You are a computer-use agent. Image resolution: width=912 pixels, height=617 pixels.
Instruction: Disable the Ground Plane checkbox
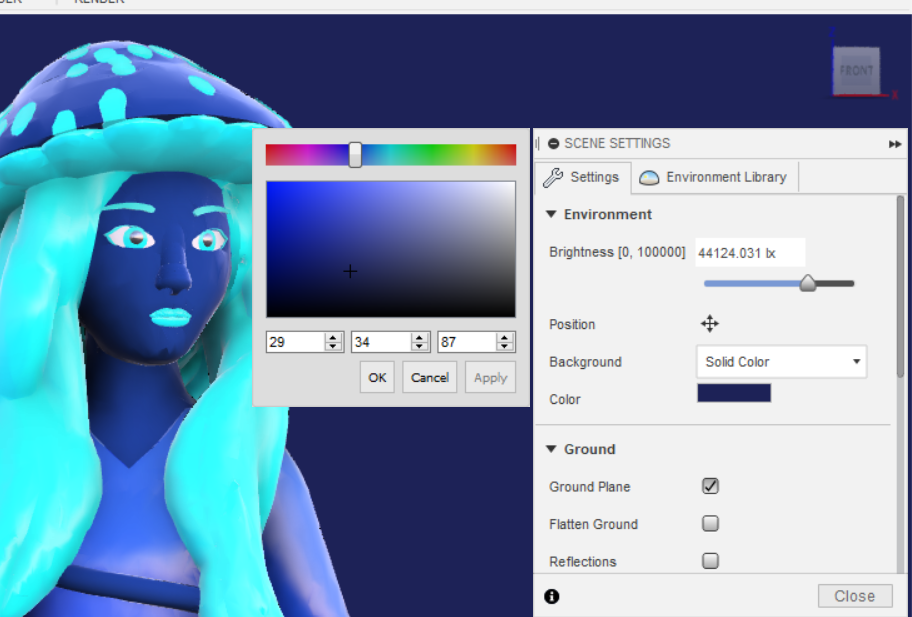[710, 486]
